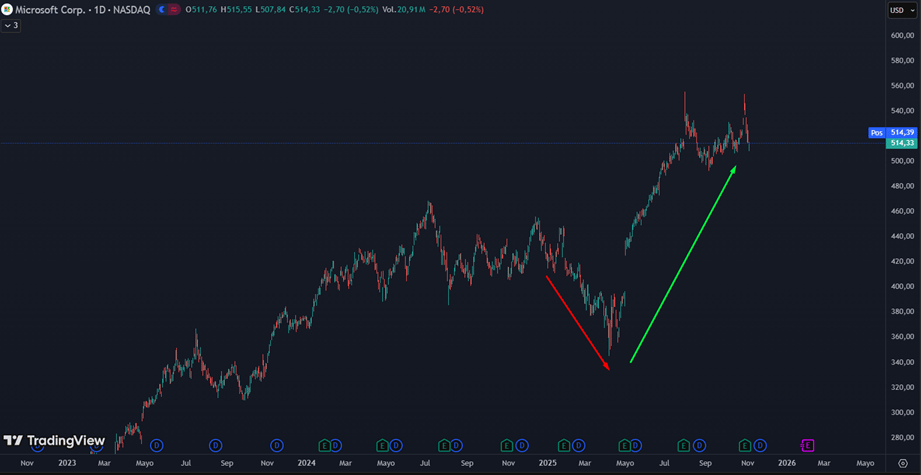Click the Microsoft logo symbol icon
This screenshot has height=475, width=921.
click(x=6, y=10)
